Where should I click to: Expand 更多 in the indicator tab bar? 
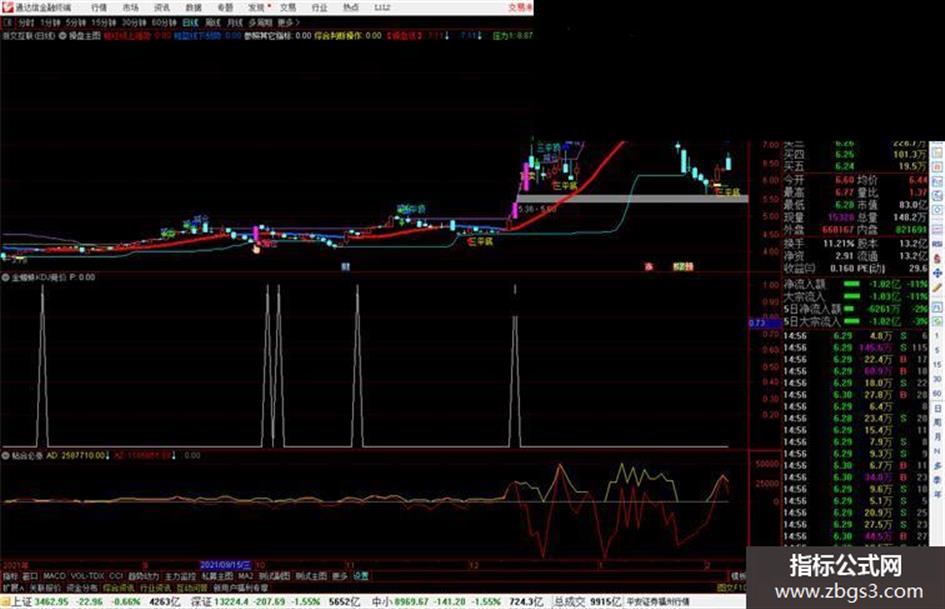[340, 576]
